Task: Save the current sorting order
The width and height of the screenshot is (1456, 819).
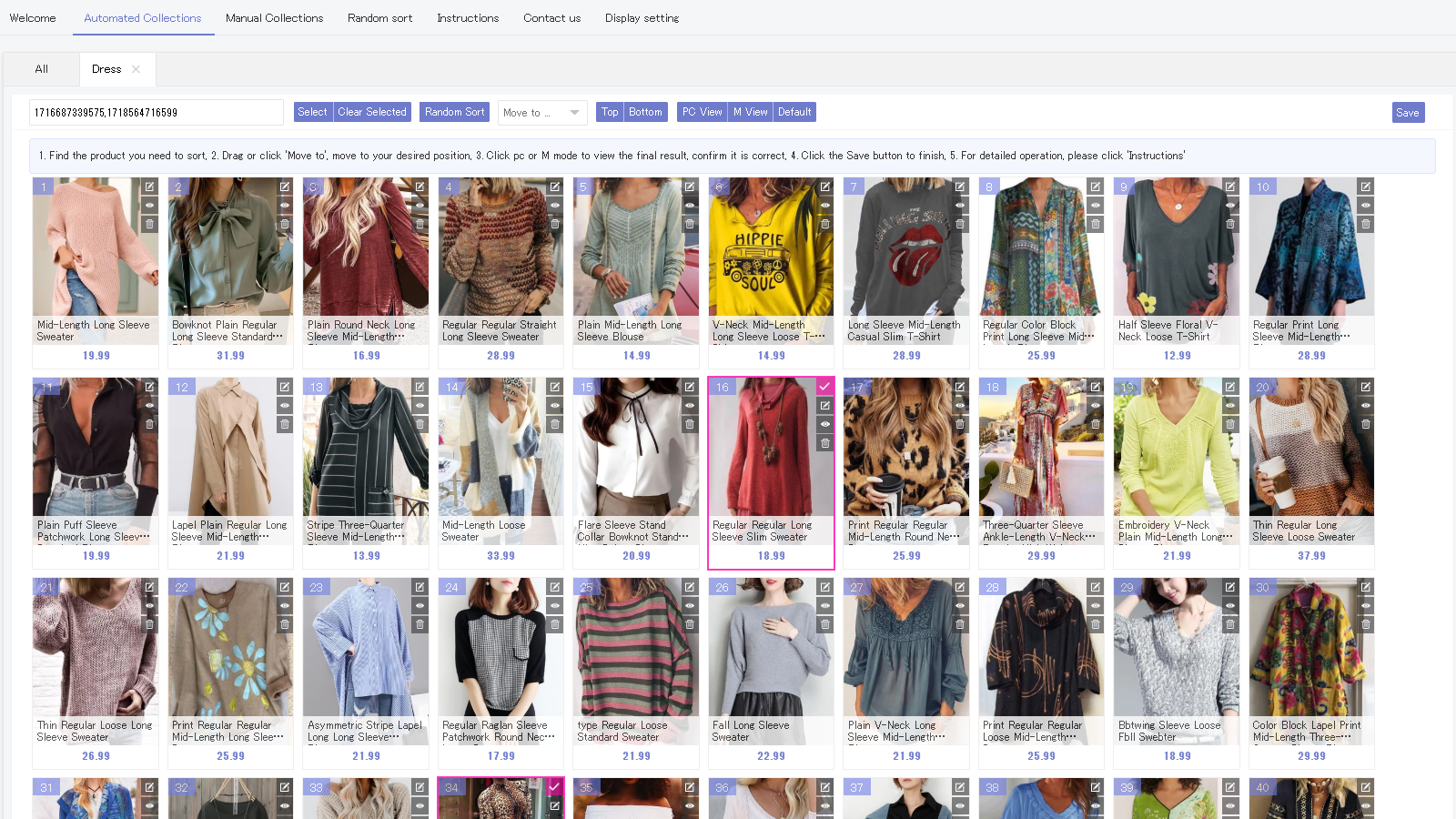Action: (1407, 112)
